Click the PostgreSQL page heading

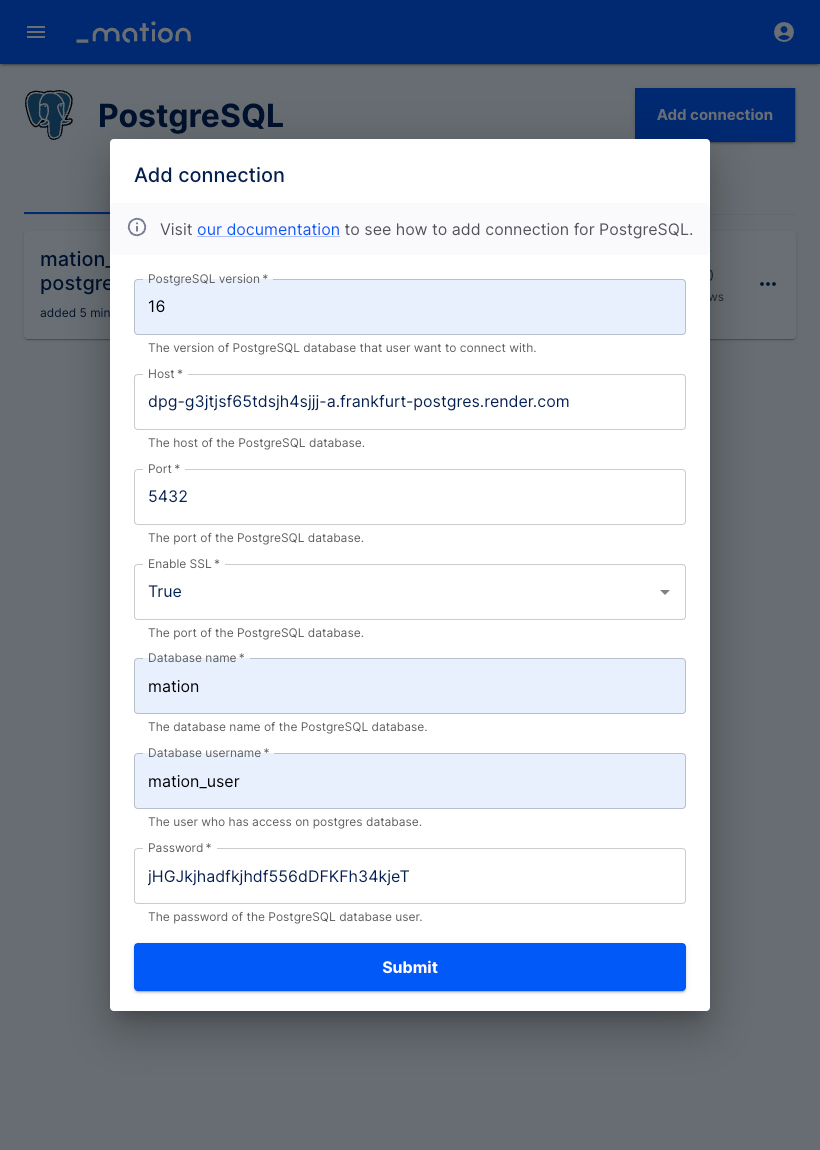(x=191, y=116)
